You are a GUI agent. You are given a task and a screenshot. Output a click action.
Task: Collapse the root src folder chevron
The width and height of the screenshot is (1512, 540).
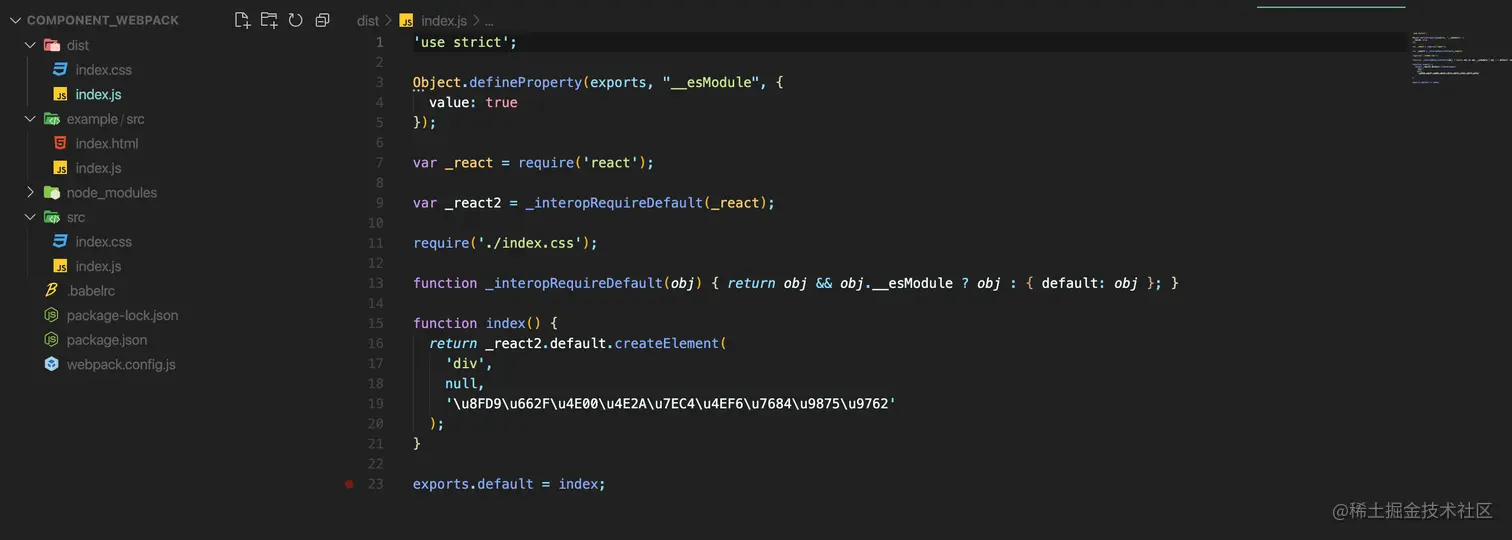30,217
